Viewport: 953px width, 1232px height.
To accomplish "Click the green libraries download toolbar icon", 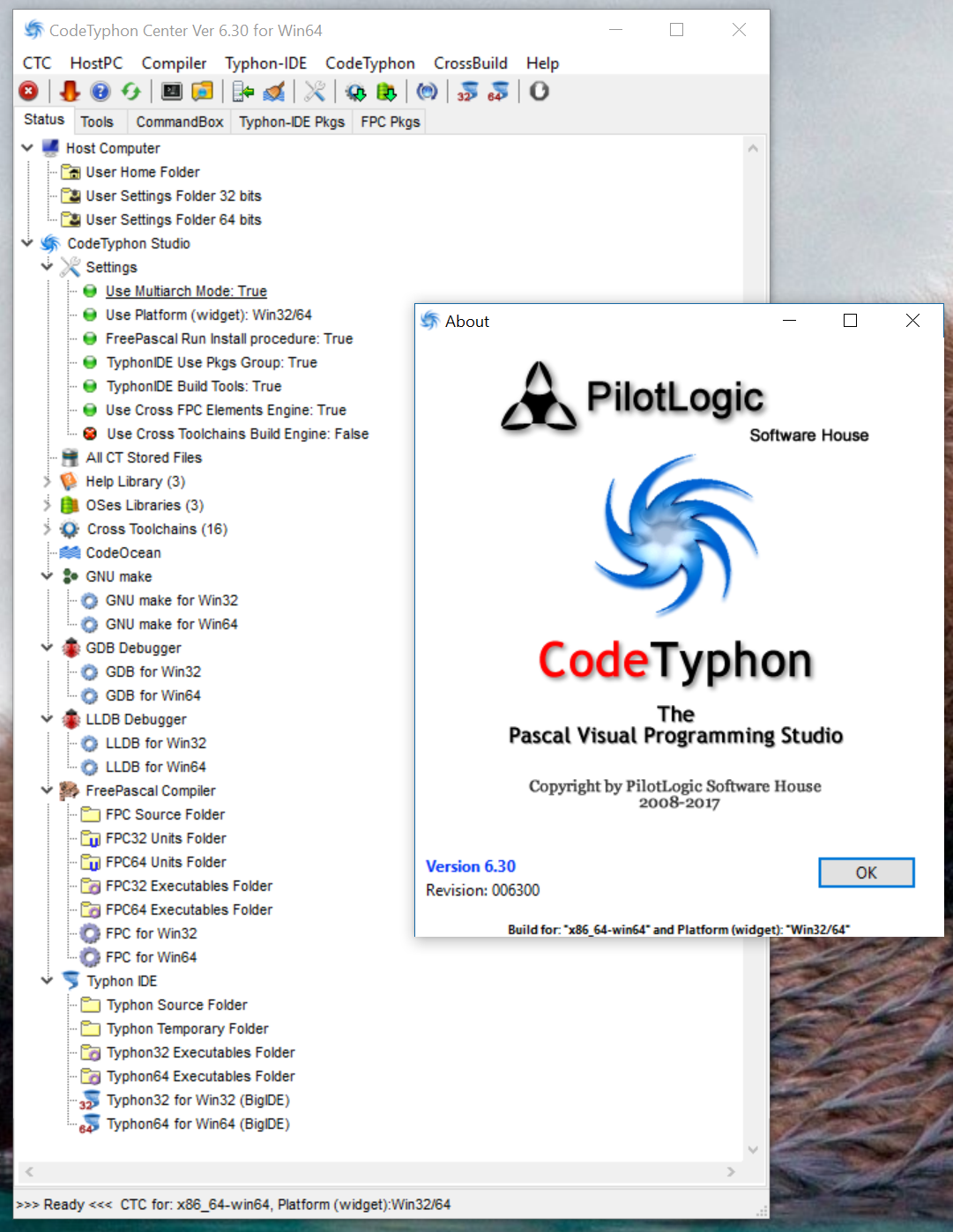I will [x=386, y=91].
